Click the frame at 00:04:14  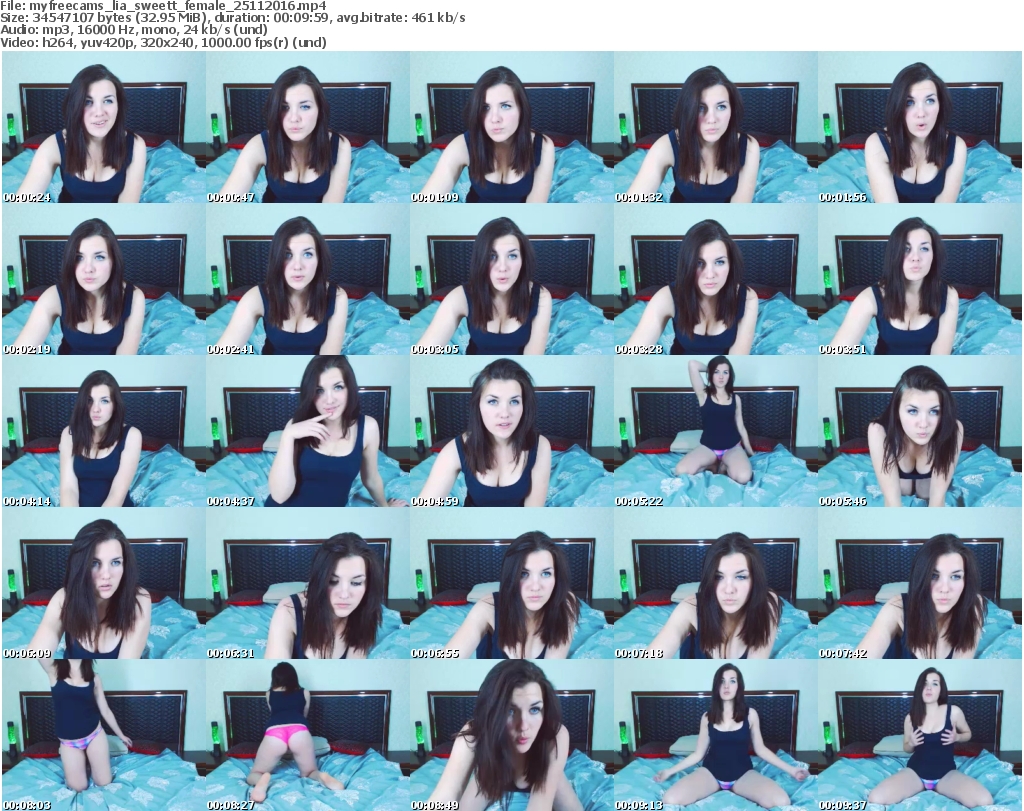(x=103, y=432)
